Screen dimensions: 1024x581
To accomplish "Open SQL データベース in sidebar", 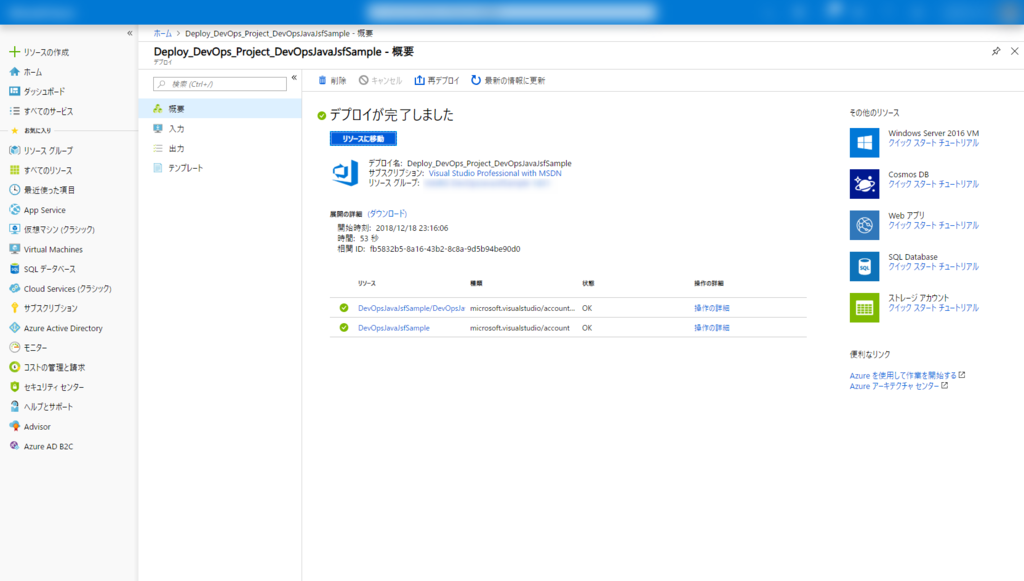I will [42, 269].
